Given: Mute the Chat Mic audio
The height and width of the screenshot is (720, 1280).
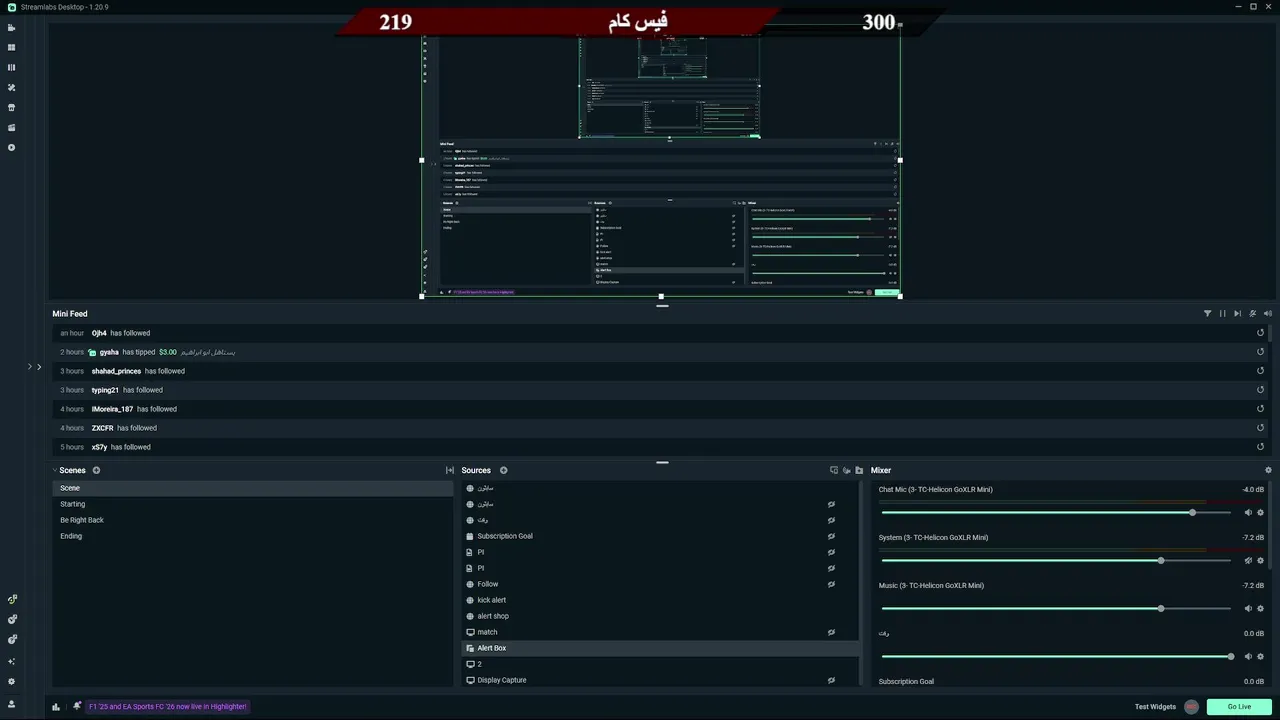Looking at the screenshot, I should point(1248,513).
